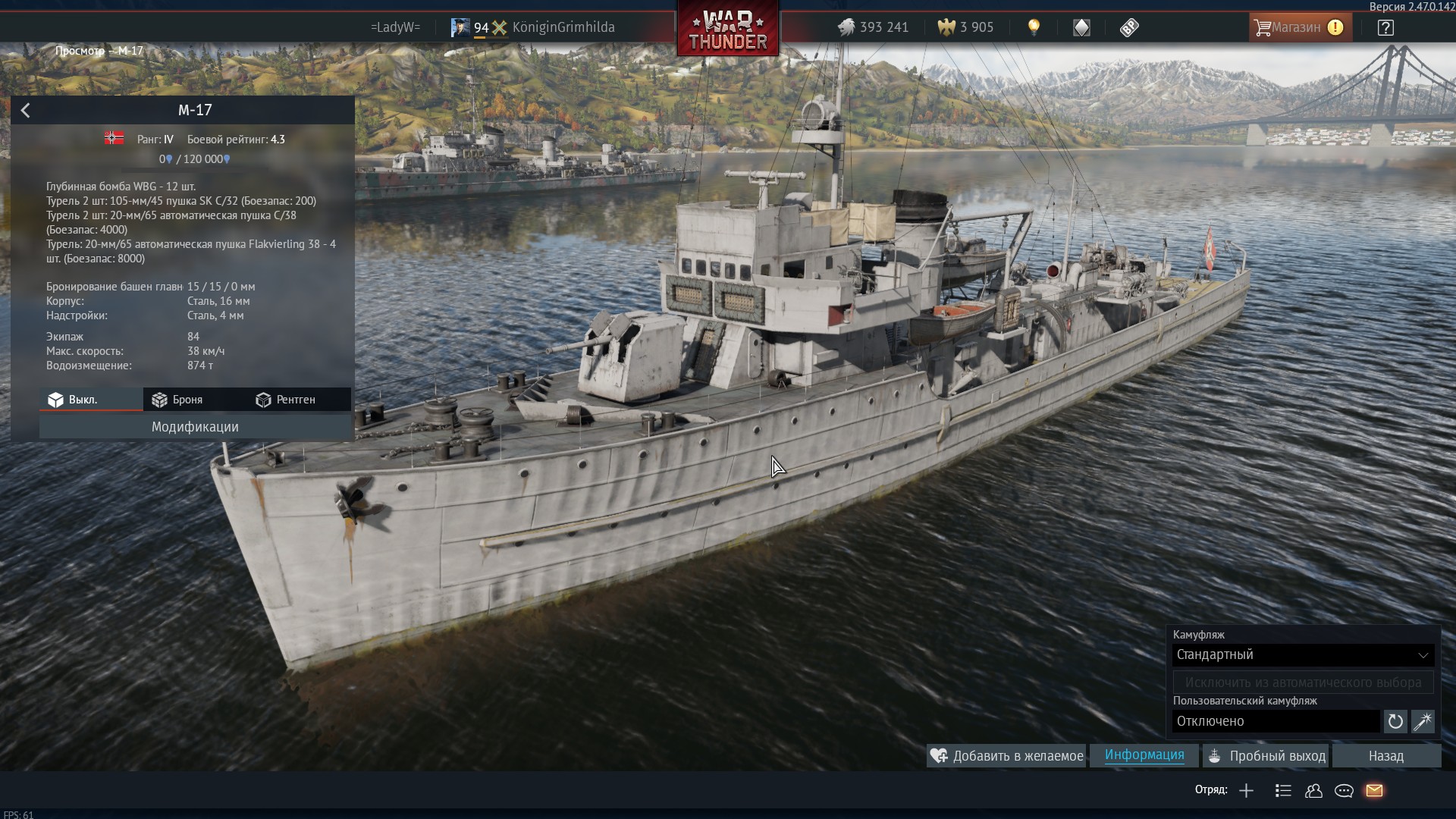Click the 105-мм/45 пушка SK C/32 line
The height and width of the screenshot is (819, 1456).
(181, 201)
